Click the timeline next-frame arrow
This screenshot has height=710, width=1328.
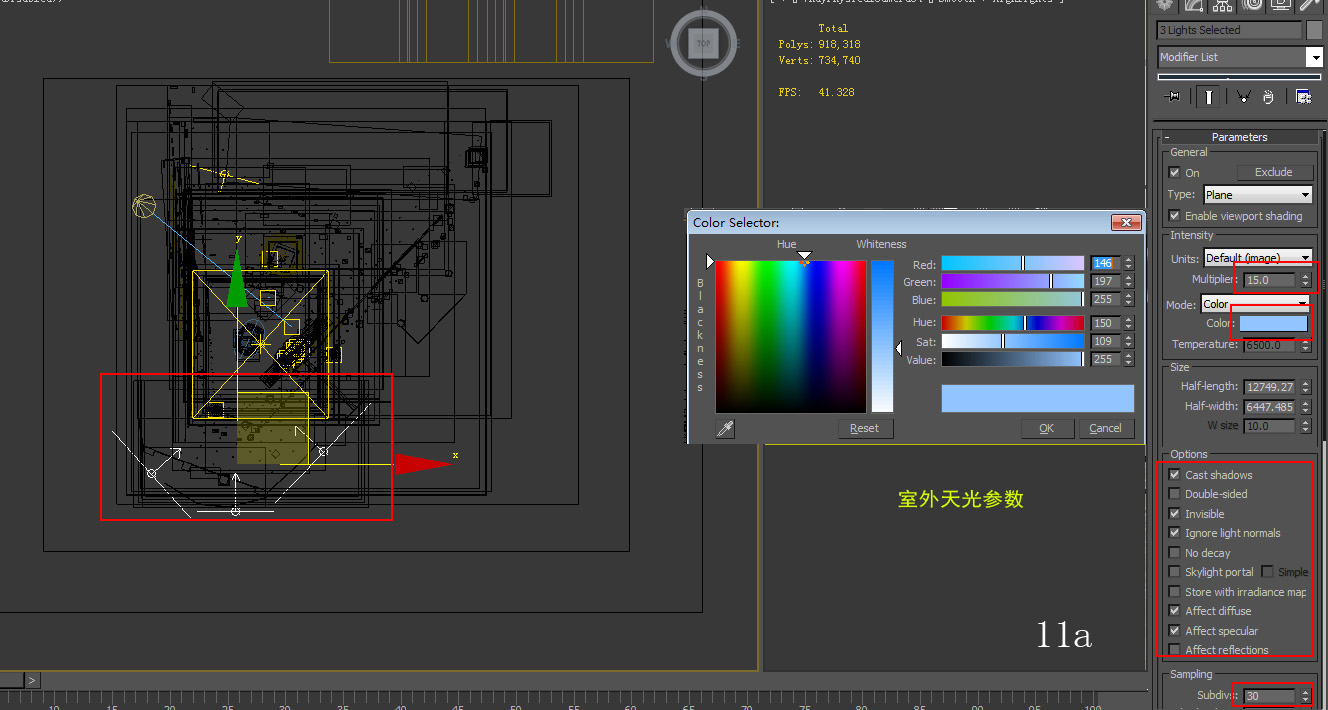(x=32, y=680)
